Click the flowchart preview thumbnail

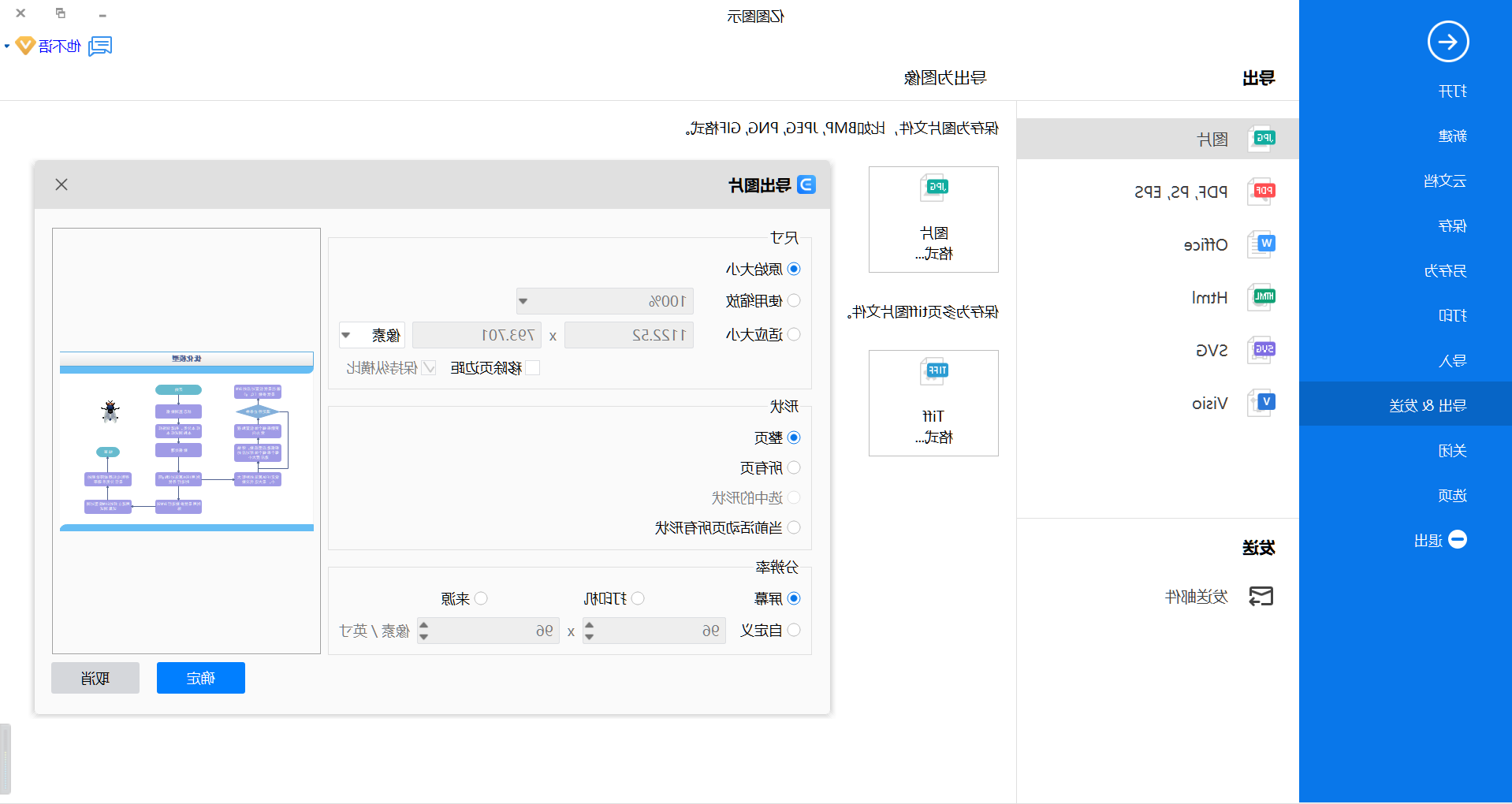coord(187,441)
